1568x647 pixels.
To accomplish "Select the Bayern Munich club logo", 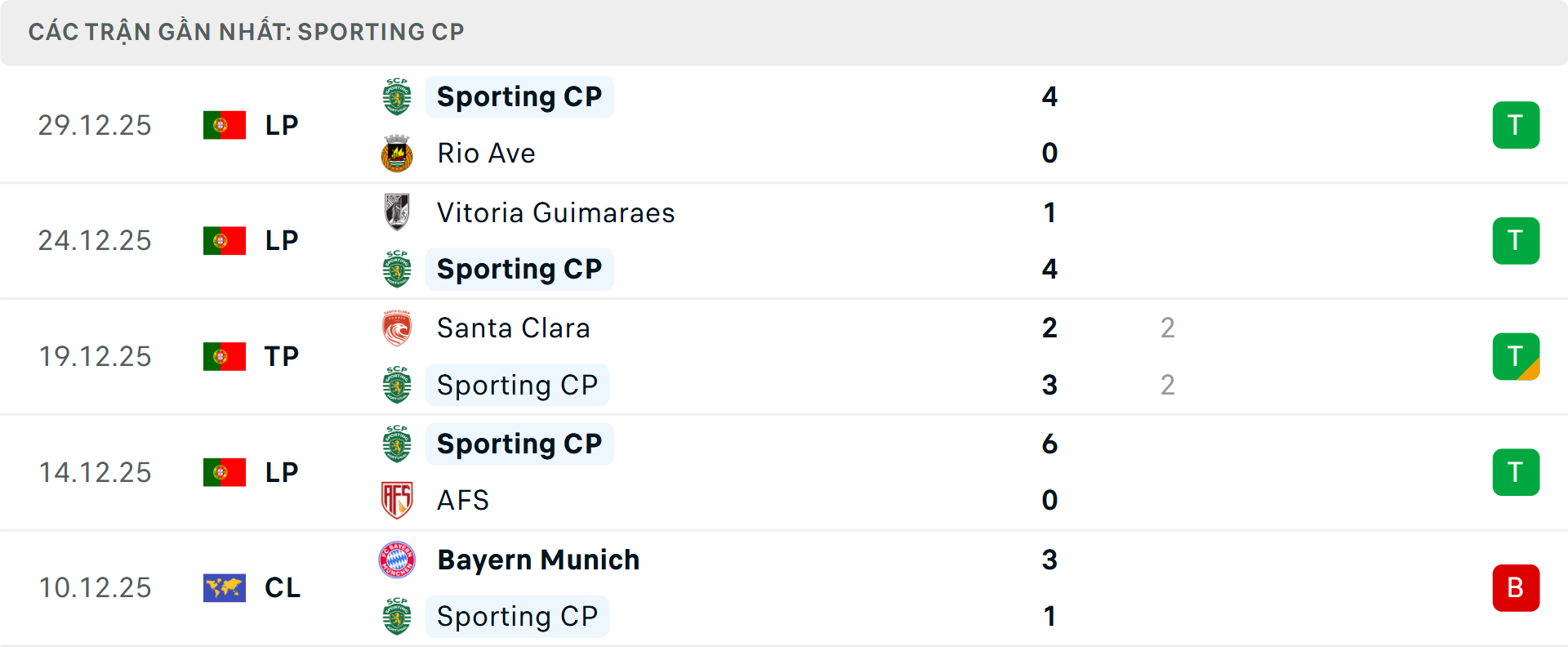I will coord(397,560).
